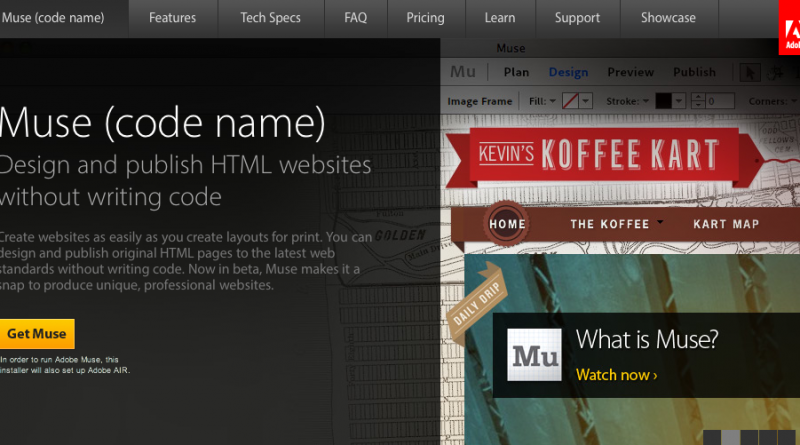The width and height of the screenshot is (800, 445).
Task: Open THE KOFFEE submenu
Action: (616, 224)
